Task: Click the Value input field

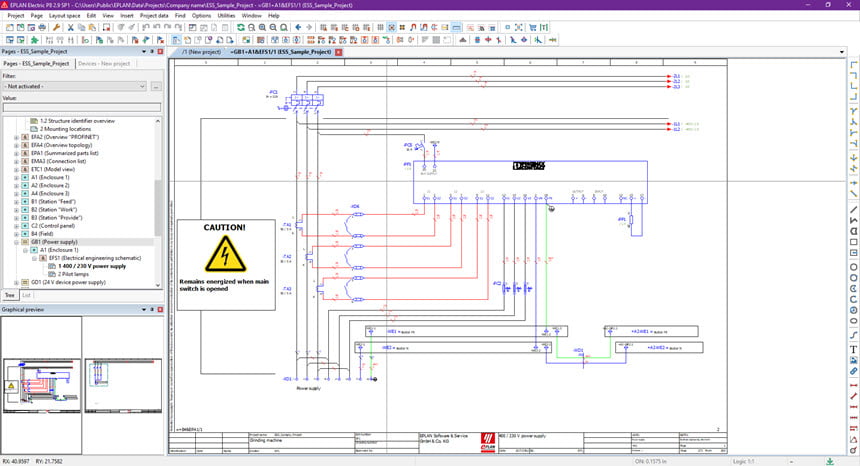Action: [x=82, y=107]
